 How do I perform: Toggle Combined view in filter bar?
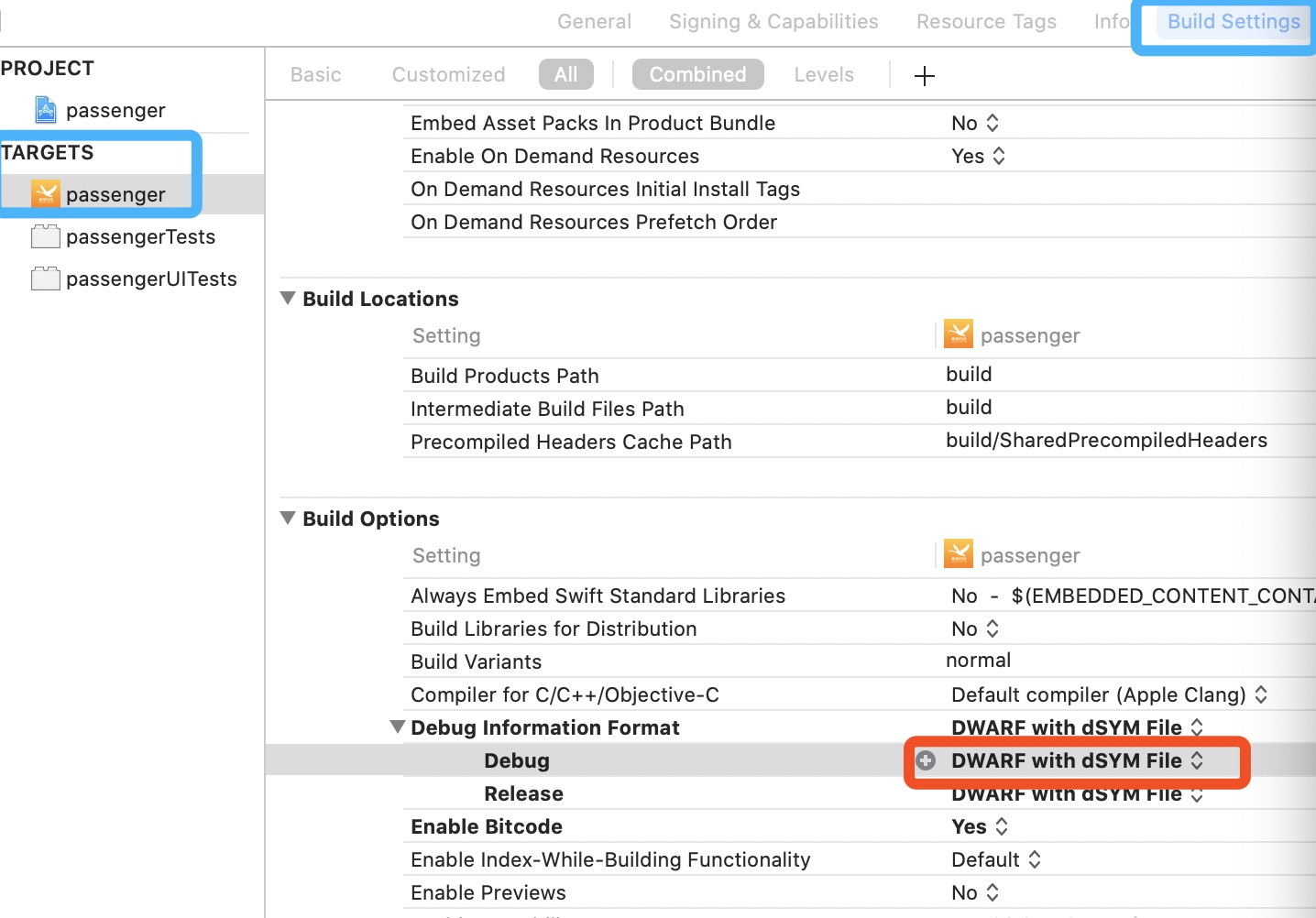click(x=697, y=75)
